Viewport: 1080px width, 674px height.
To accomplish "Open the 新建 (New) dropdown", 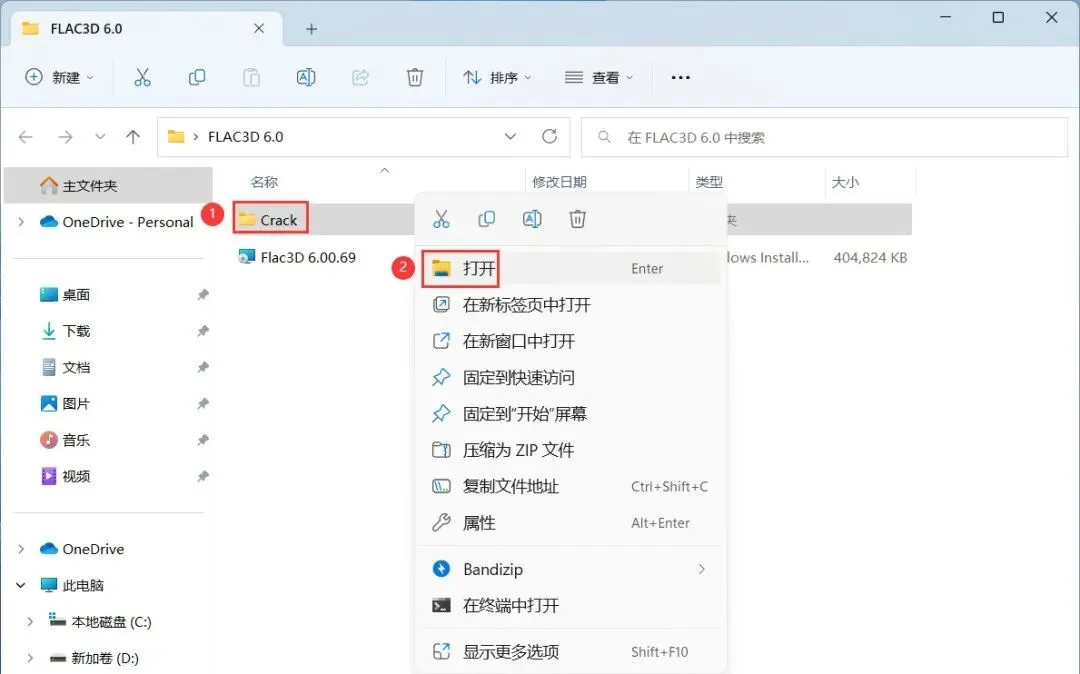I will point(59,77).
